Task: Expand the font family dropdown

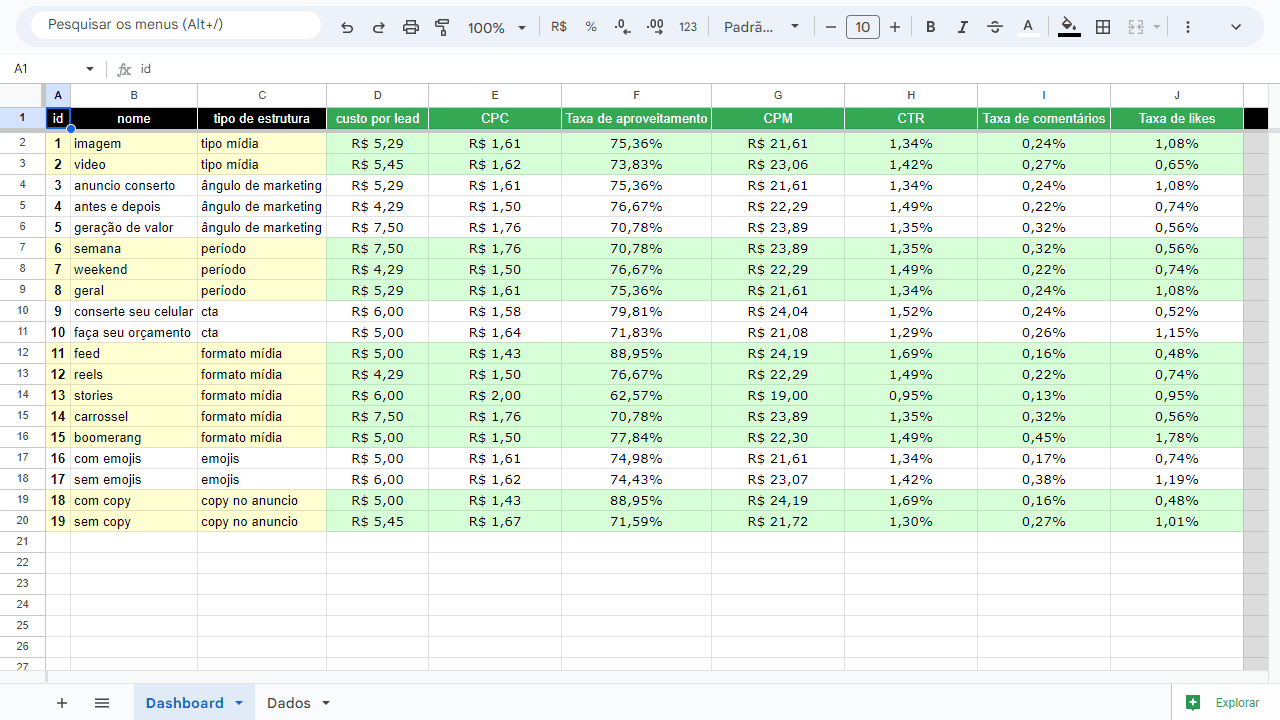Action: 761,27
